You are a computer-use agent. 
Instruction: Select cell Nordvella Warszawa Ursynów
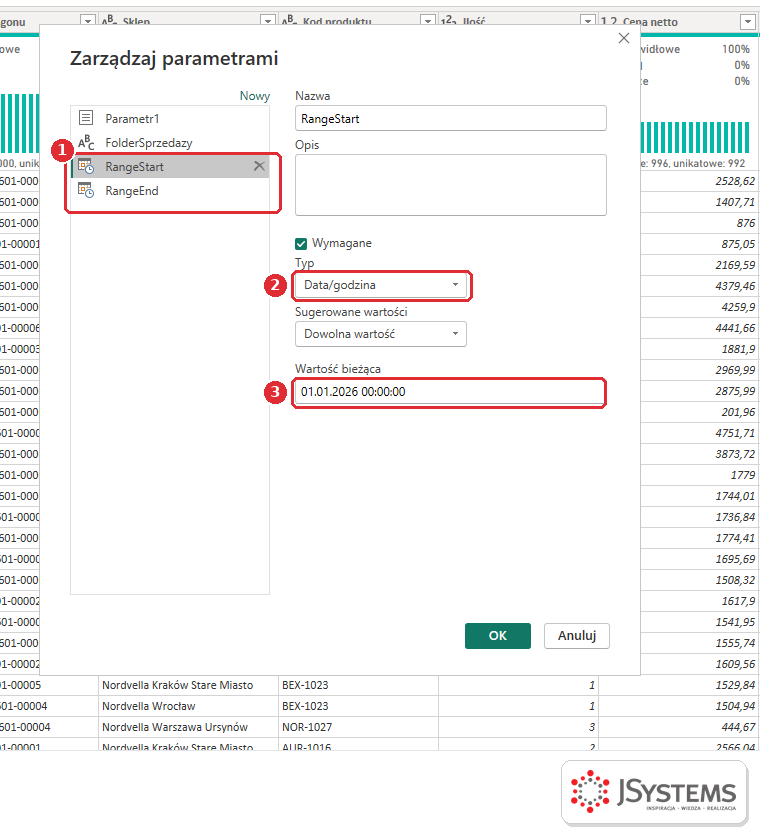(189, 727)
